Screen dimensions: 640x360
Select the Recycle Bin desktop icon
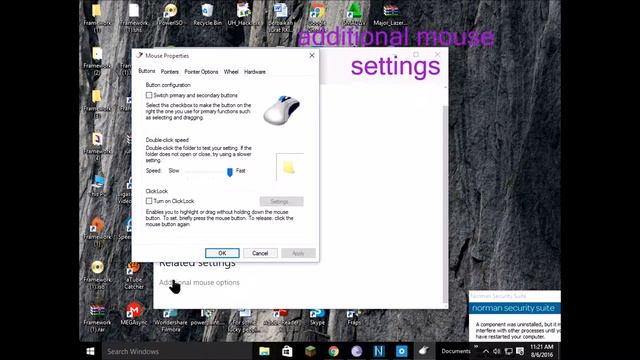(x=207, y=14)
